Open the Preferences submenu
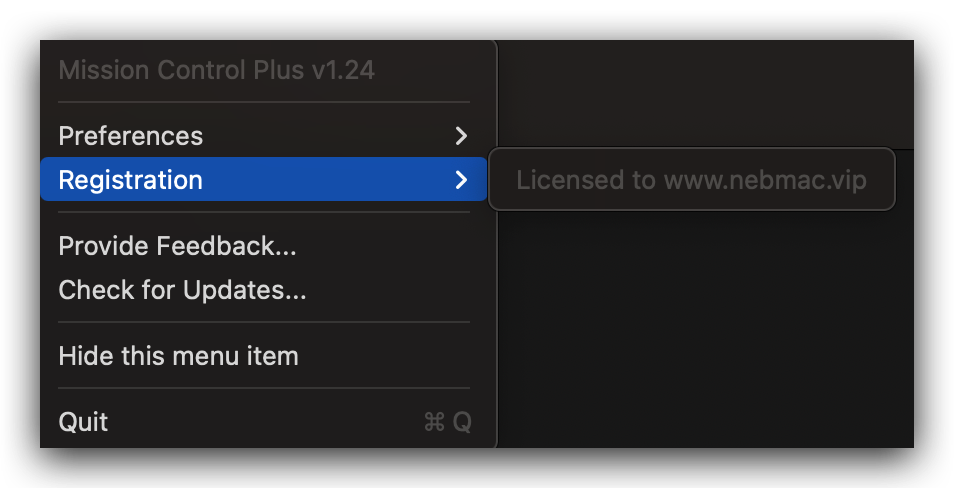The height and width of the screenshot is (488, 954). [131, 136]
